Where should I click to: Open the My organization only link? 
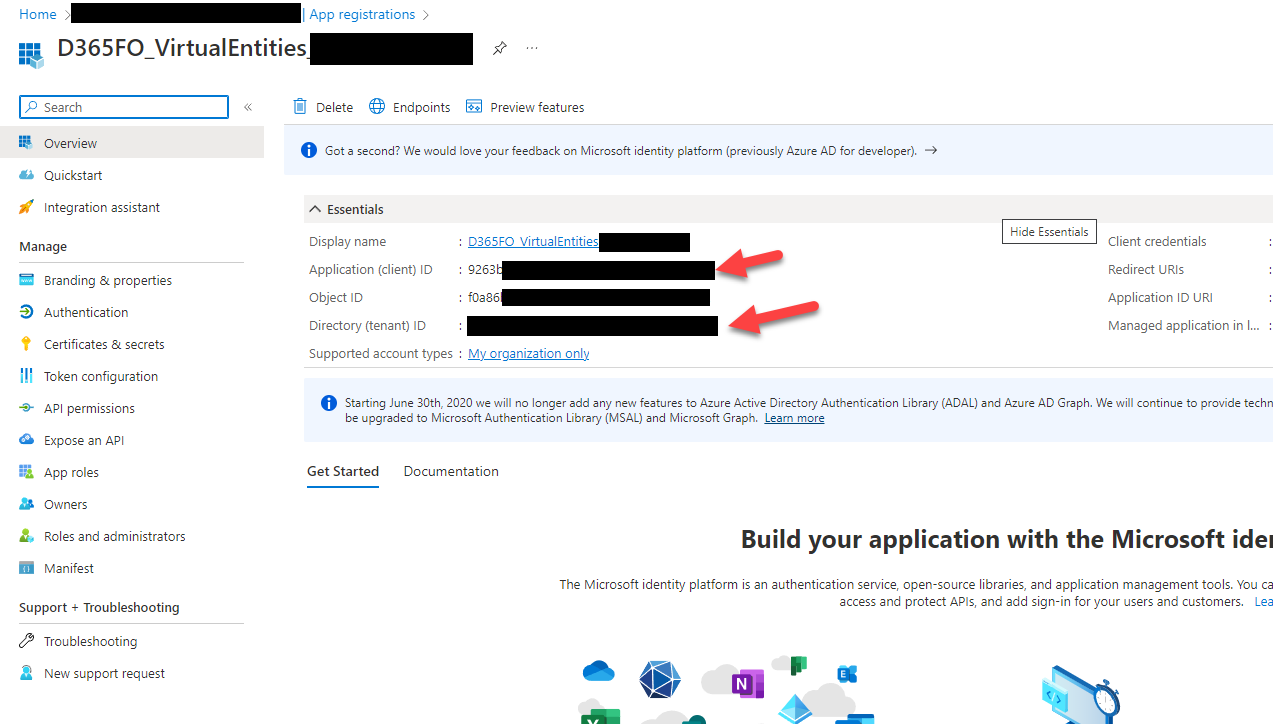click(x=528, y=353)
